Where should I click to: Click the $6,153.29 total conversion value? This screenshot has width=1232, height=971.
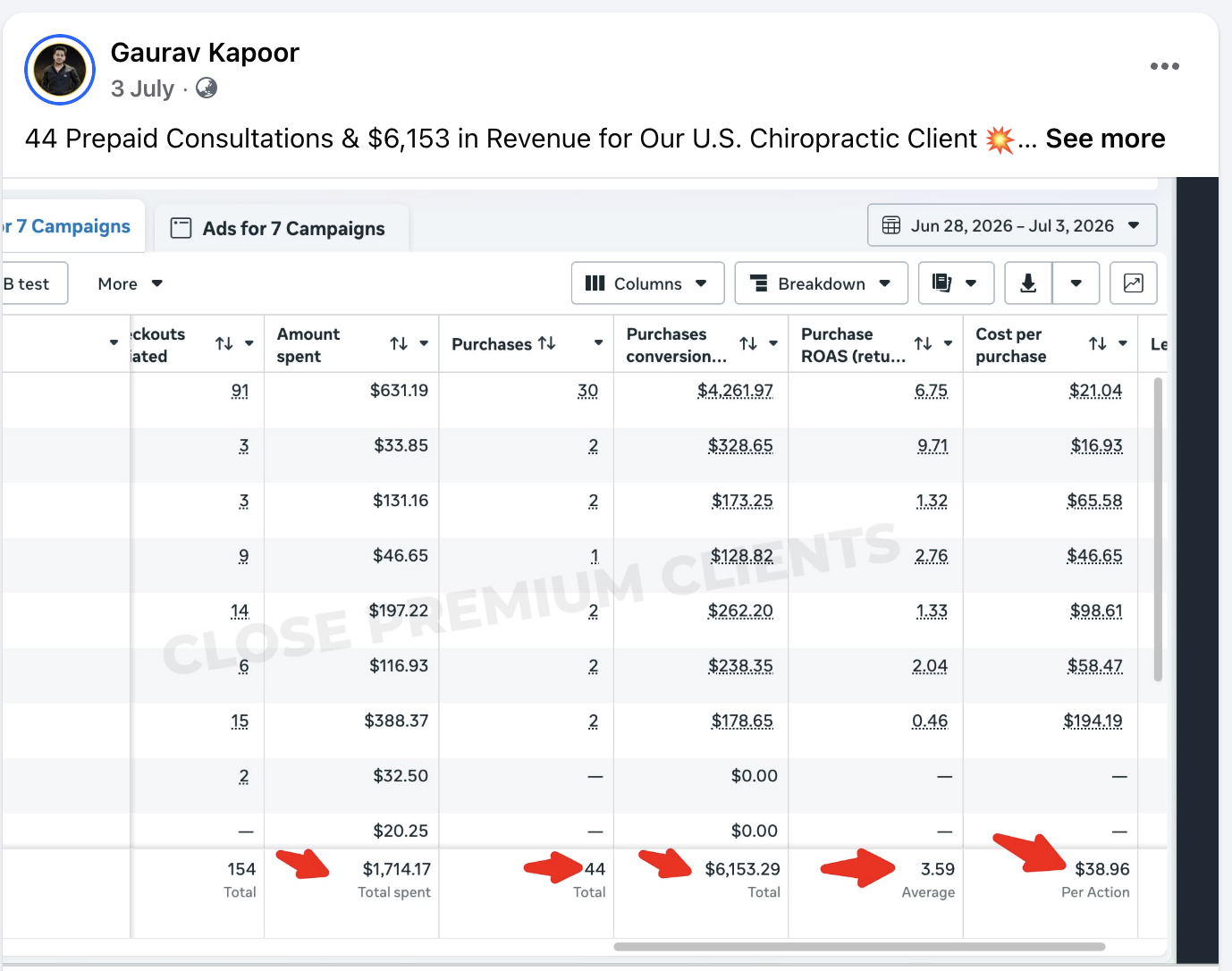742,869
